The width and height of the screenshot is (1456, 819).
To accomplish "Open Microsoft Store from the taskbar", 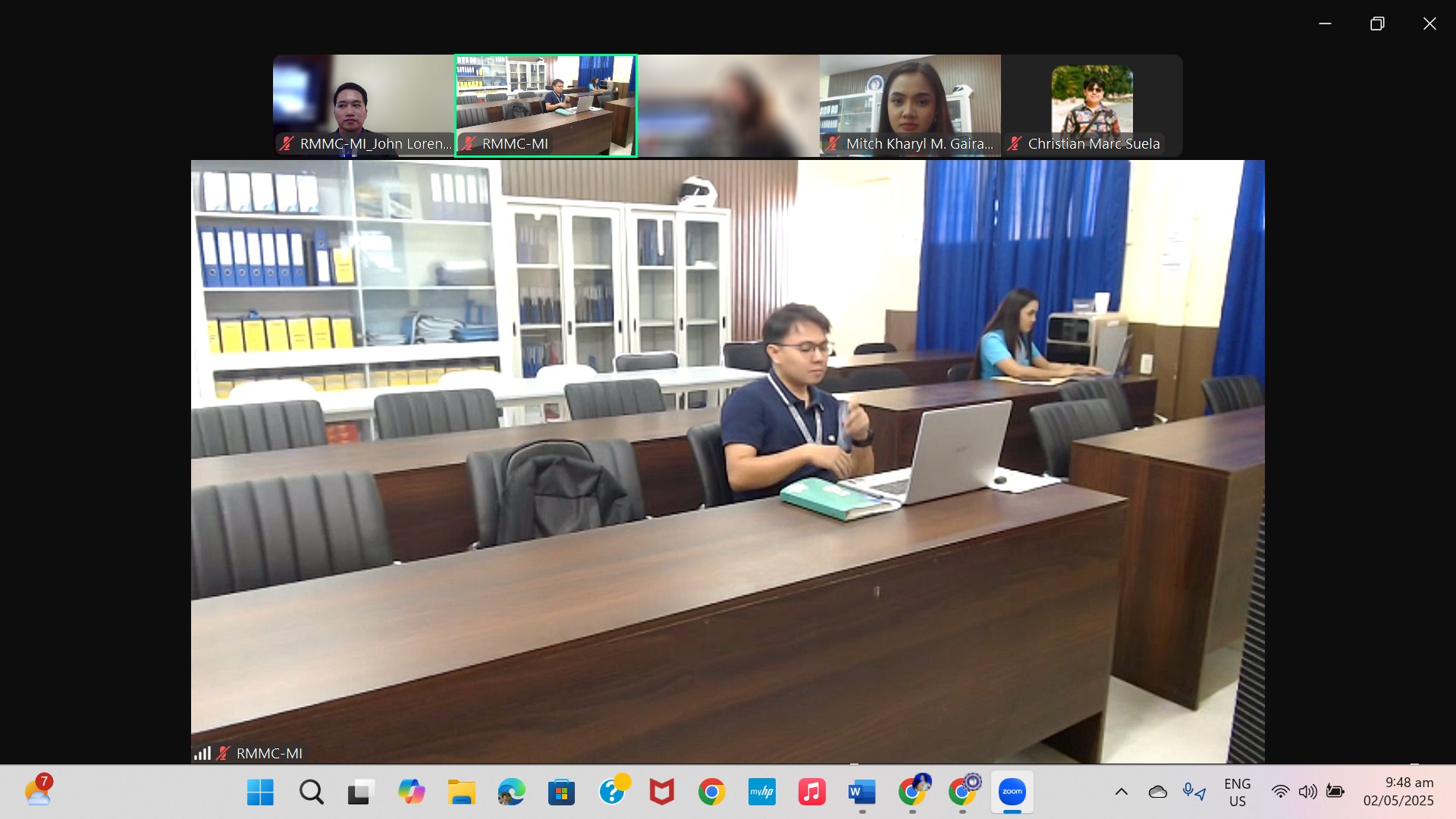I will pyautogui.click(x=561, y=792).
